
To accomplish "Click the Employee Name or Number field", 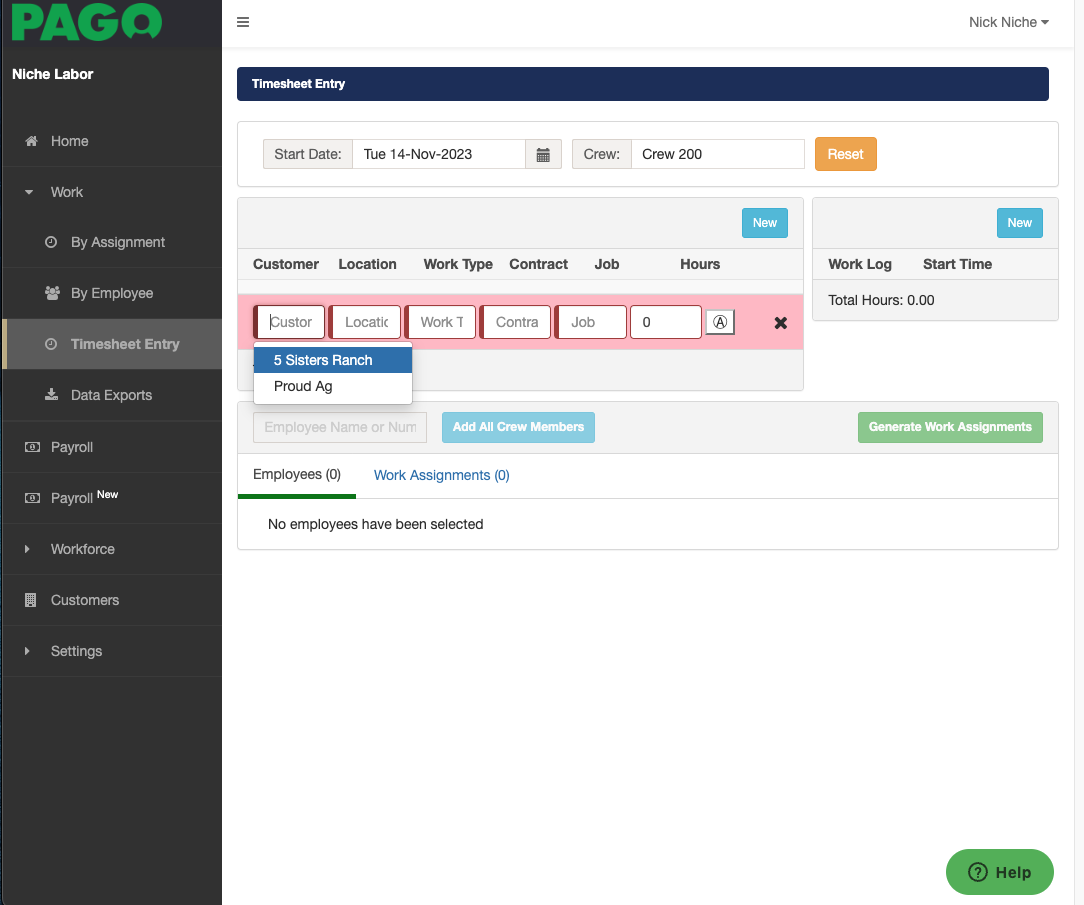I will (339, 427).
